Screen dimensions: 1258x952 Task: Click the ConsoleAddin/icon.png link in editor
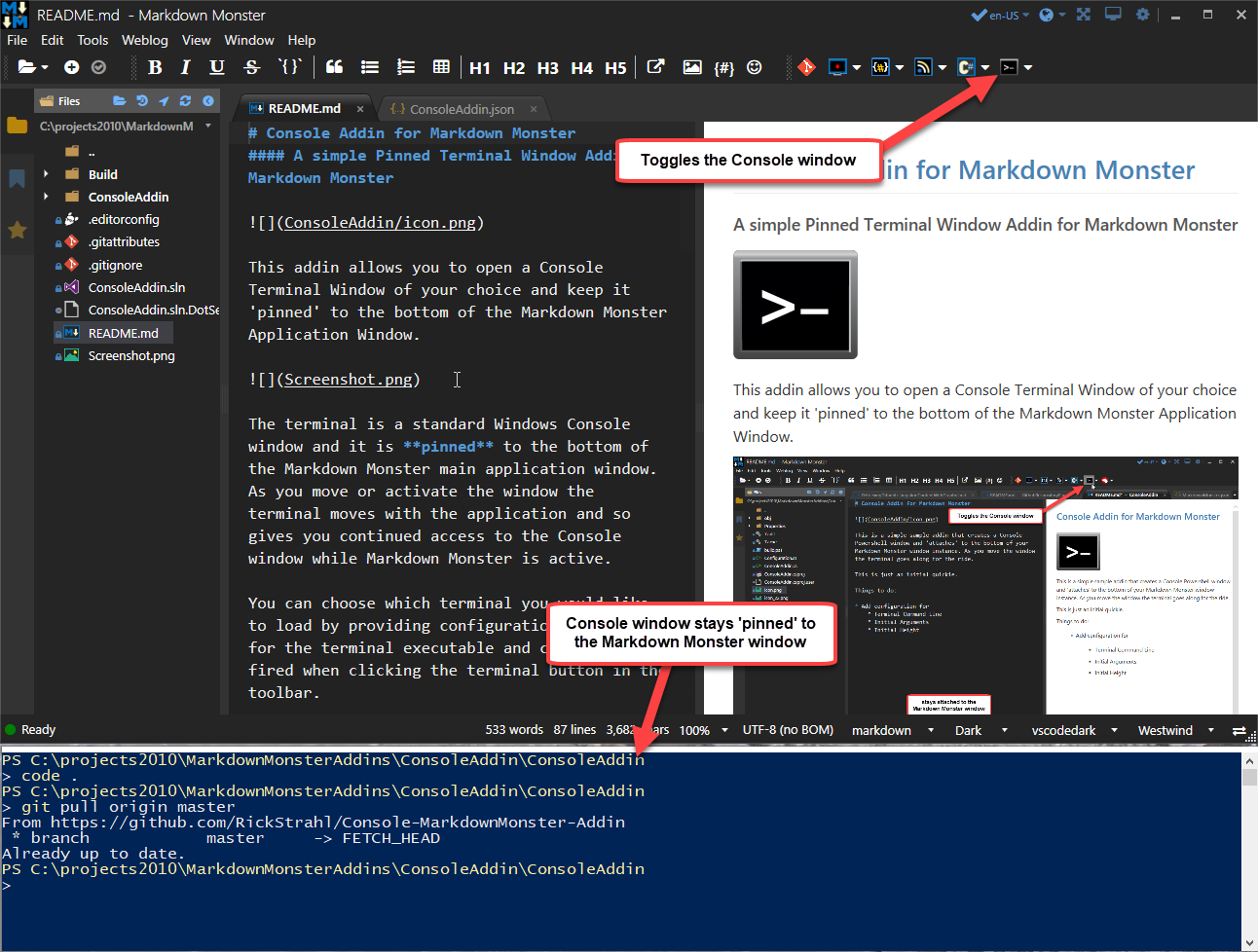380,223
